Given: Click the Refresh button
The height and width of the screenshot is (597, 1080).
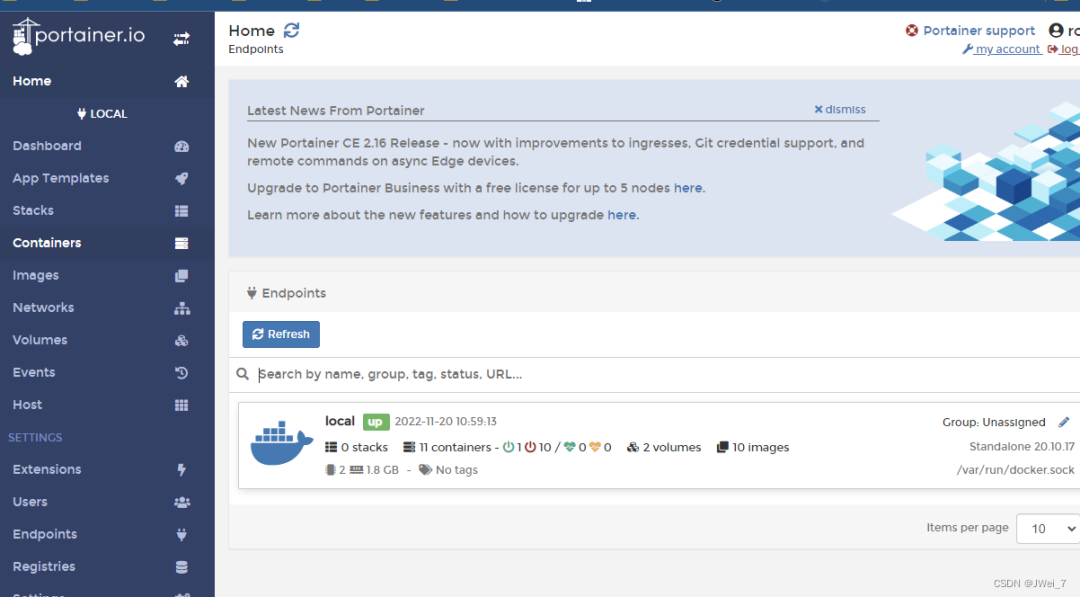Looking at the screenshot, I should (280, 334).
